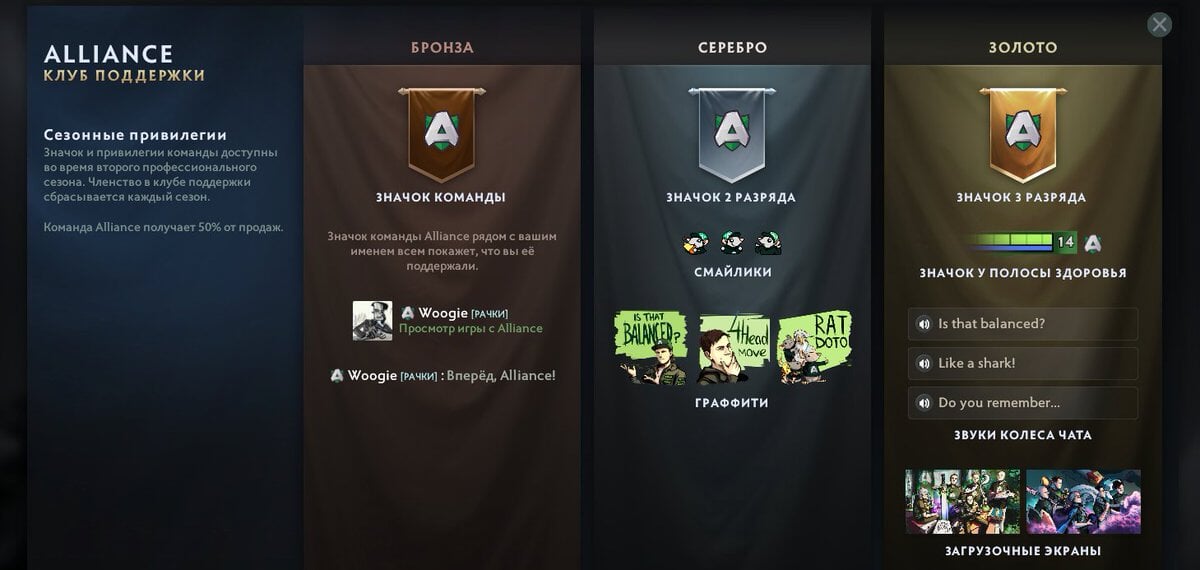View the second loading screen thumbnail
Image resolution: width=1200 pixels, height=570 pixels.
(1083, 501)
